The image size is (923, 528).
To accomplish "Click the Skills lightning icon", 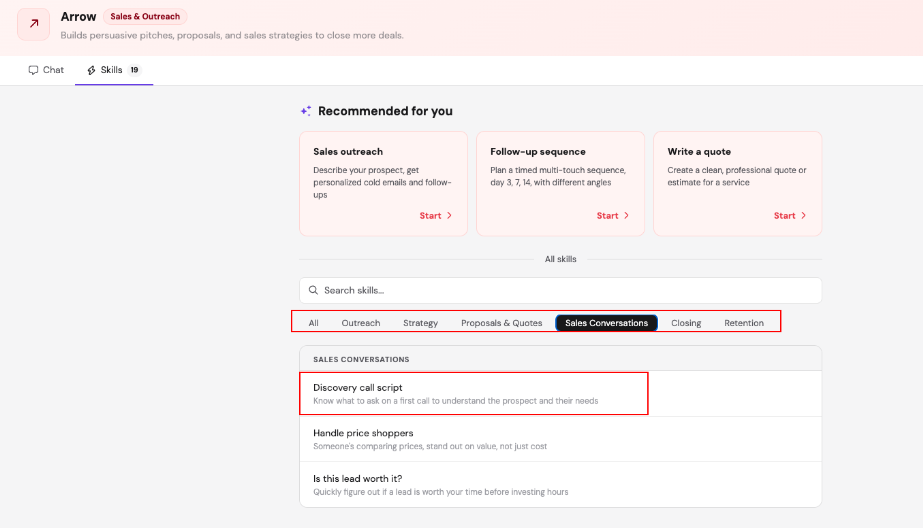I will [x=91, y=70].
